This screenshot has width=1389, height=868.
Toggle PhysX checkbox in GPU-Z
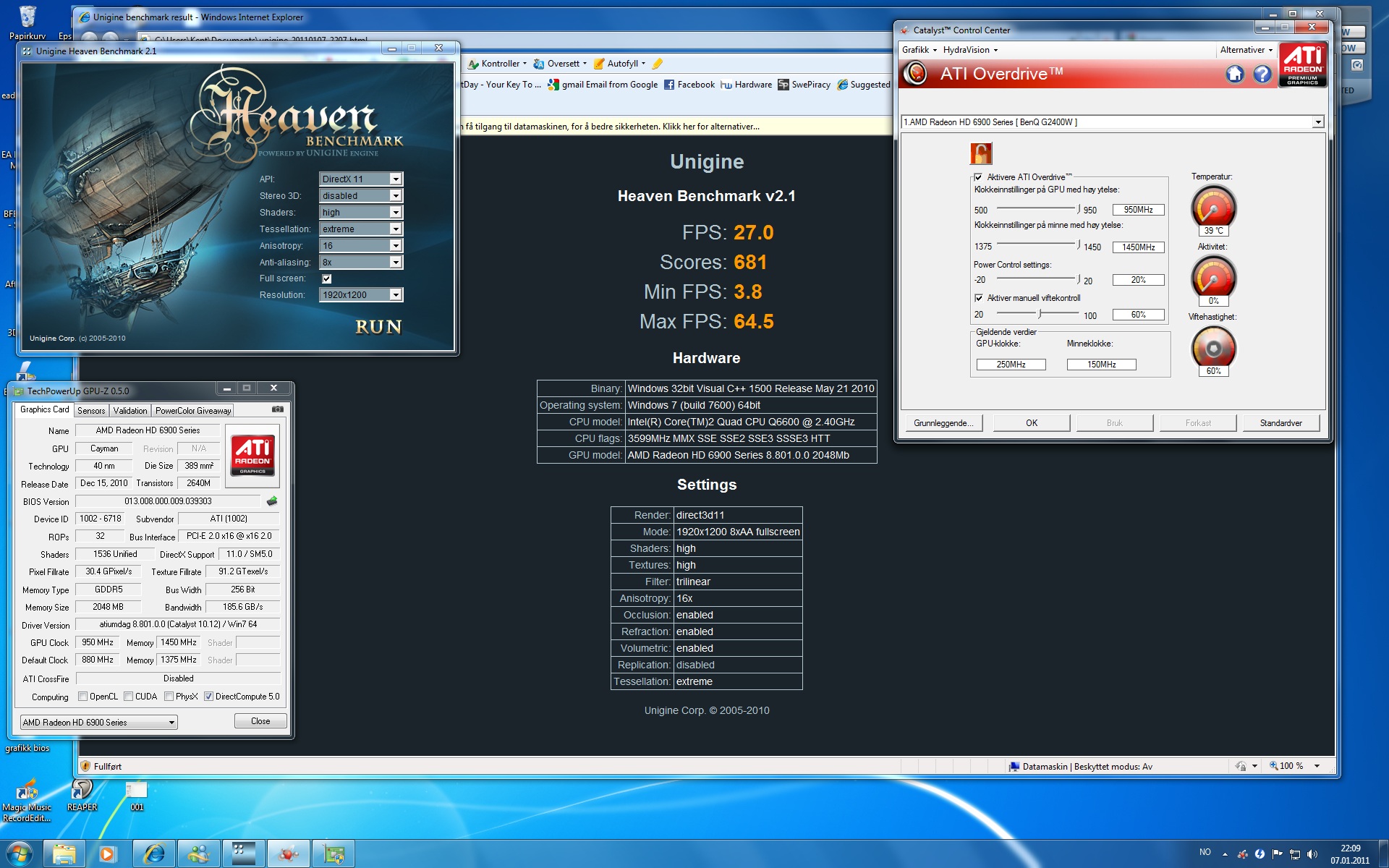[x=169, y=697]
